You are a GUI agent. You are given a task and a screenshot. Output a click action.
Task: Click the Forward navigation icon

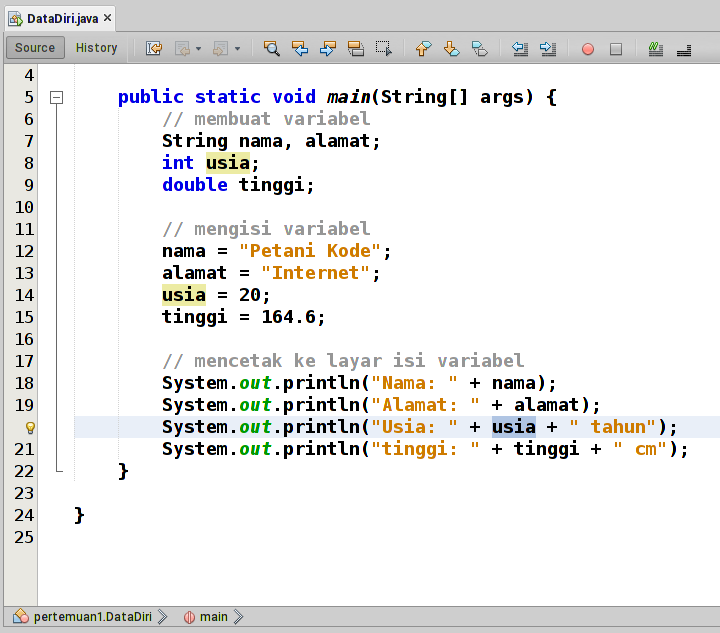tap(220, 48)
